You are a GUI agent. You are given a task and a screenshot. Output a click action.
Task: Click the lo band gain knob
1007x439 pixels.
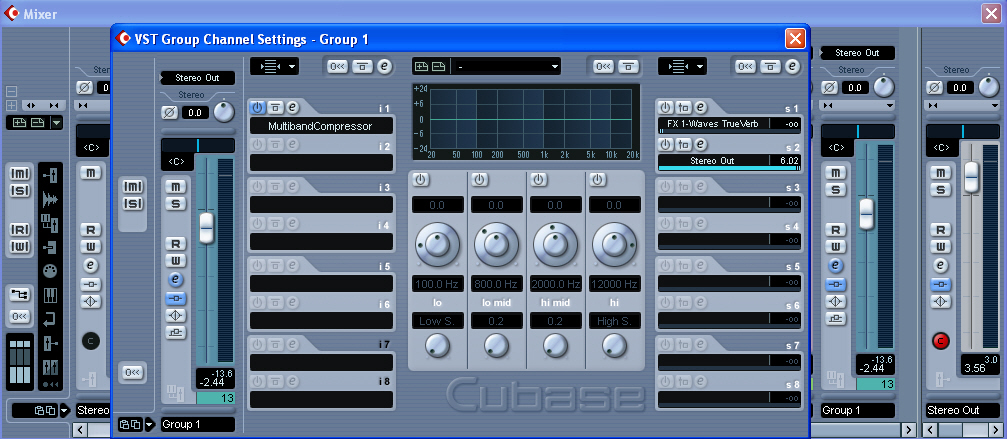click(x=437, y=245)
